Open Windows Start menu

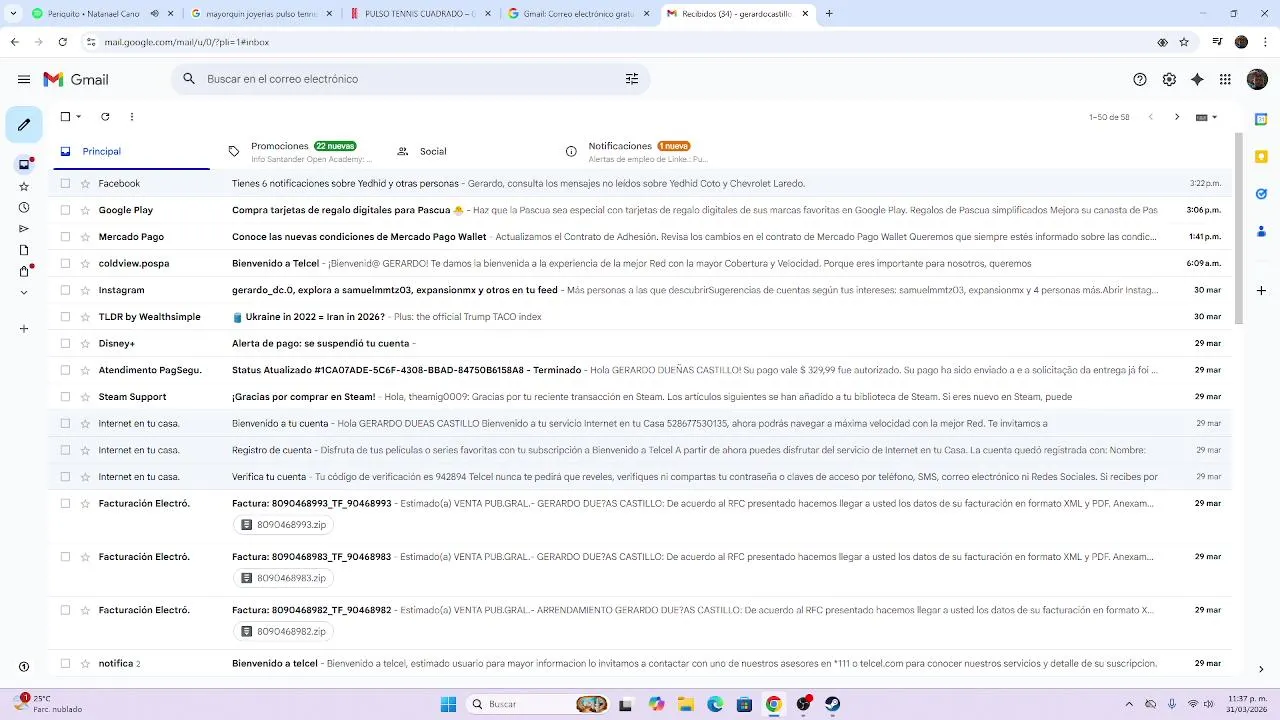(449, 704)
